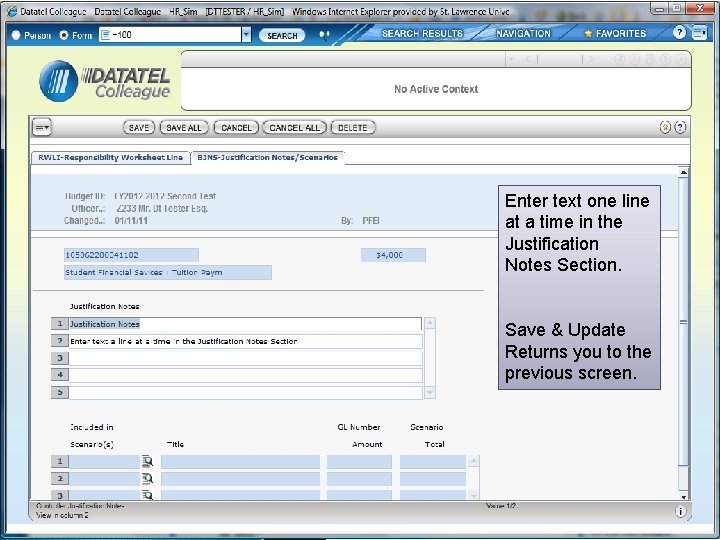
Task: Click the Included in Scenario field row 1
Action: coord(104,461)
